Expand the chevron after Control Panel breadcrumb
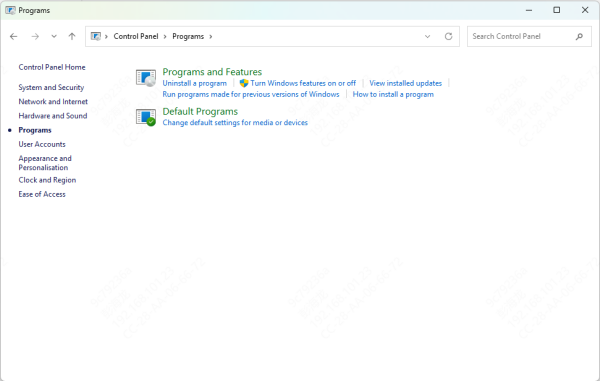Screen dimensions: 600x381 [165, 37]
